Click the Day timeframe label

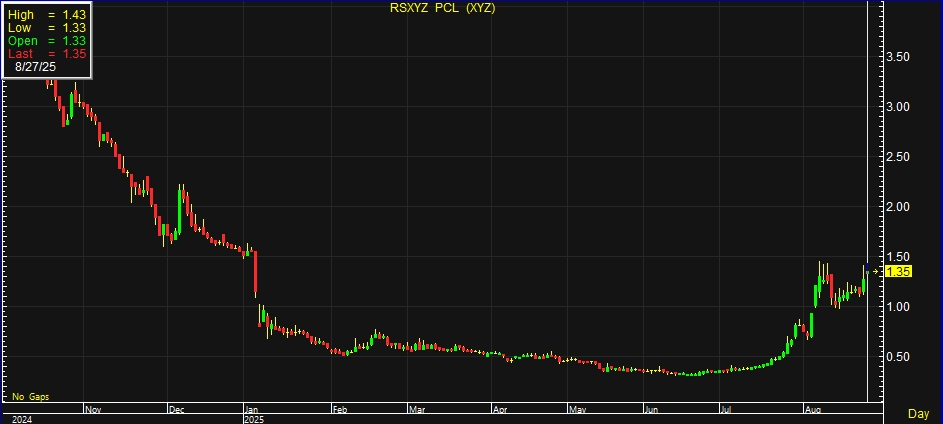tap(918, 414)
